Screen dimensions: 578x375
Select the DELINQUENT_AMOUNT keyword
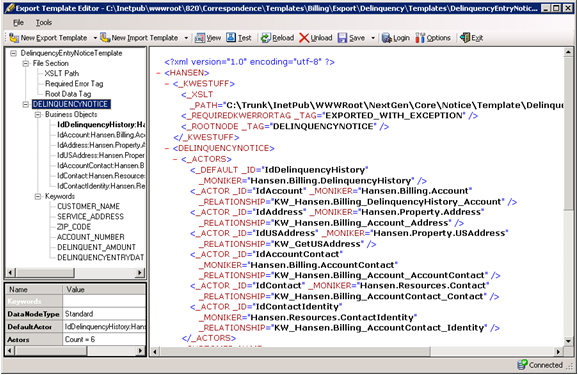point(96,247)
